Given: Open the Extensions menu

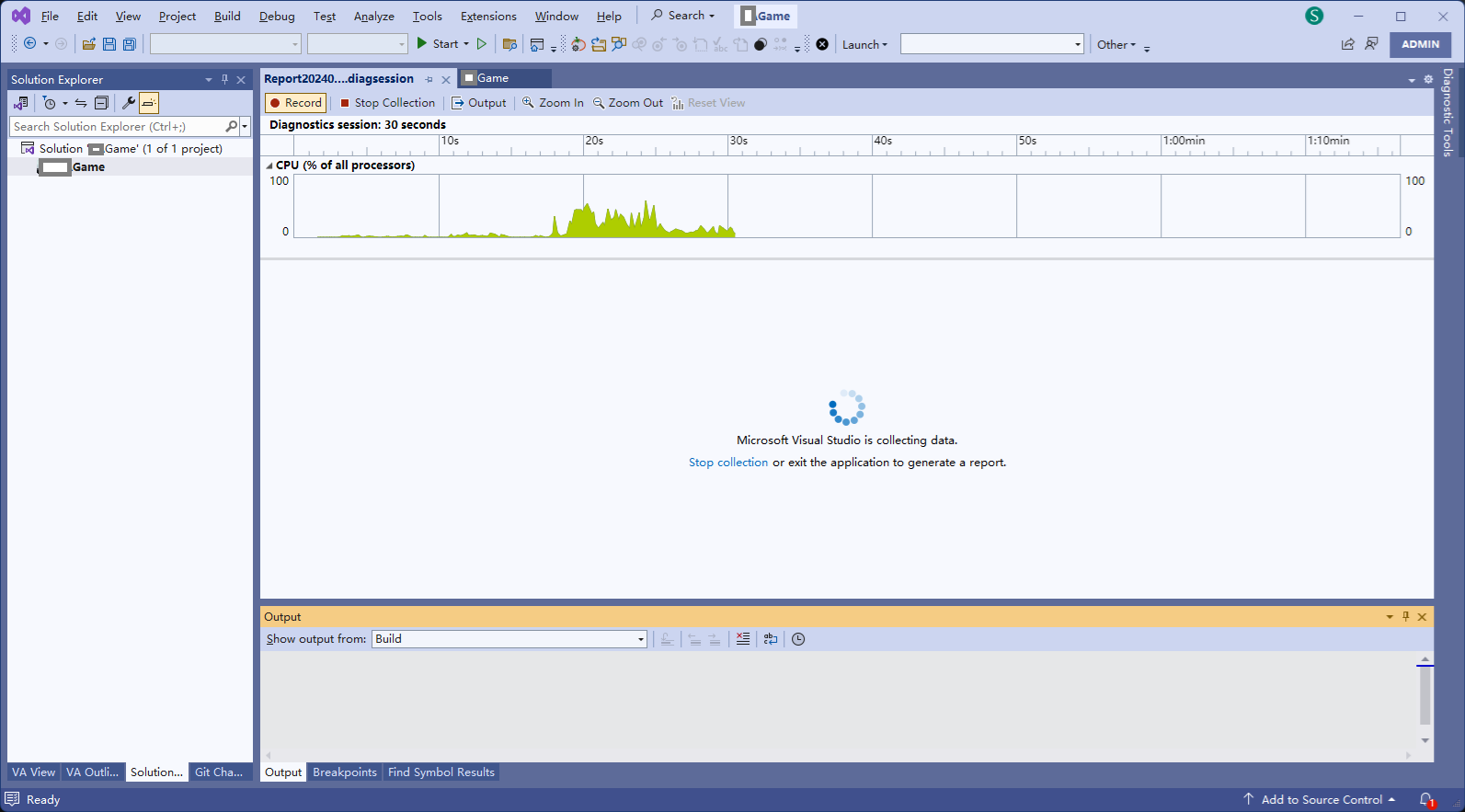Looking at the screenshot, I should coord(488,16).
